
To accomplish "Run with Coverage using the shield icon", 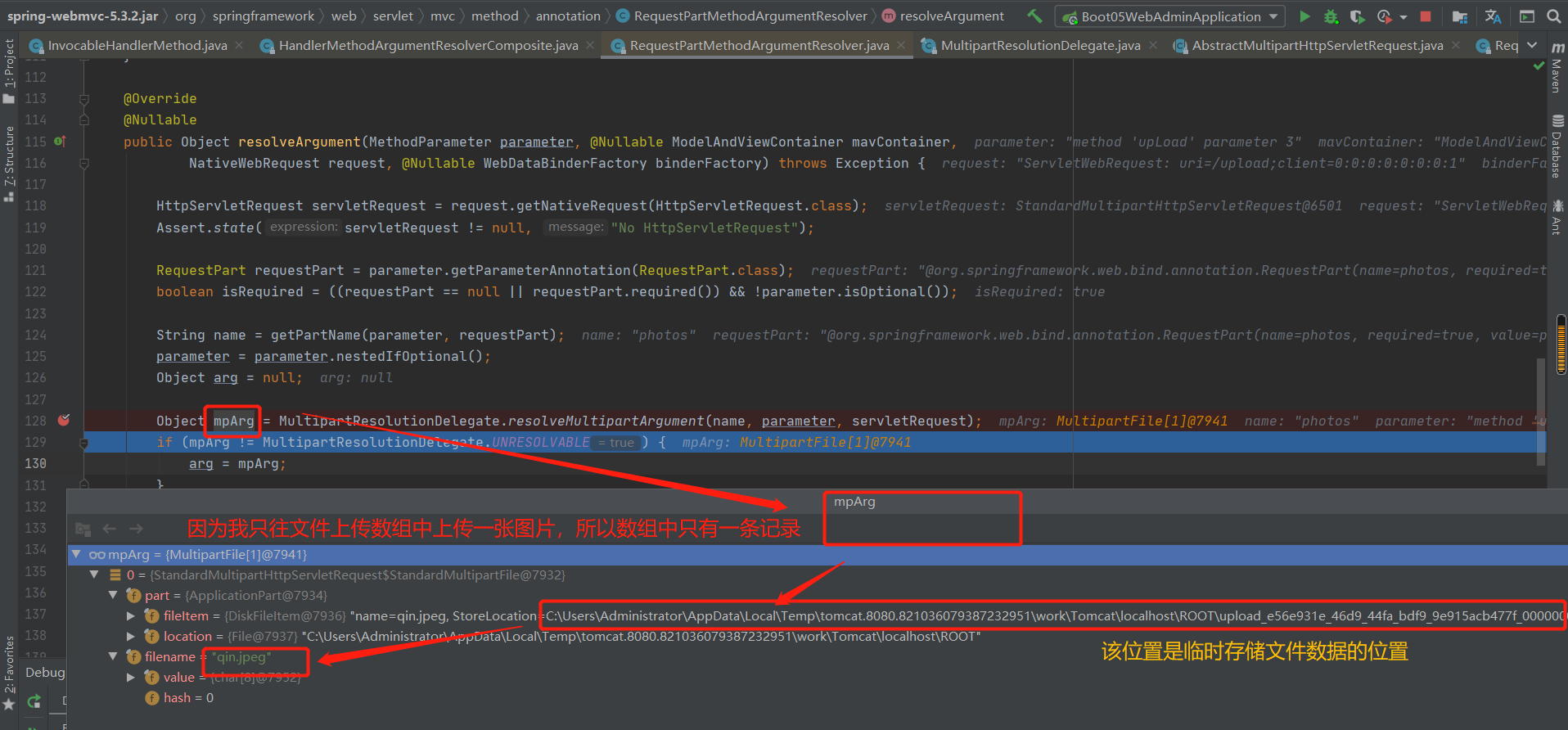I will (x=1357, y=16).
